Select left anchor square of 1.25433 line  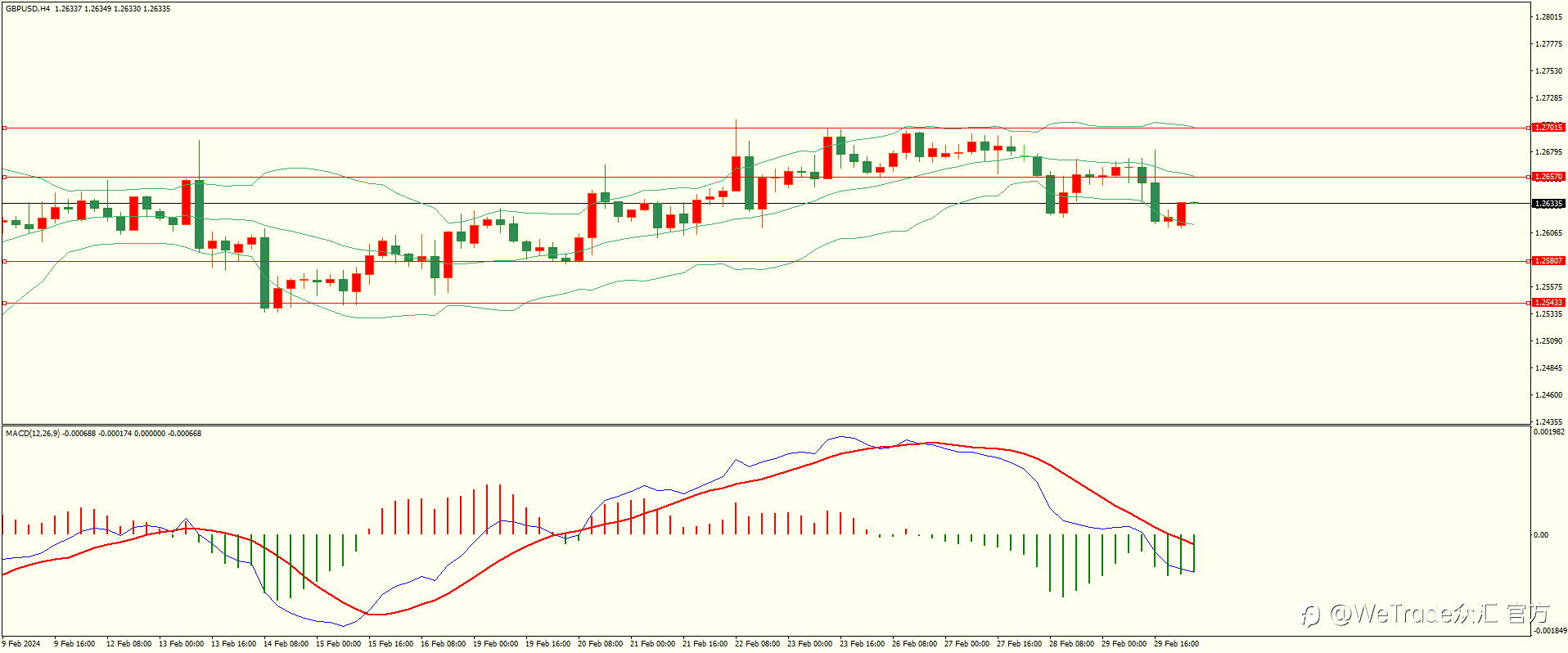click(x=4, y=303)
